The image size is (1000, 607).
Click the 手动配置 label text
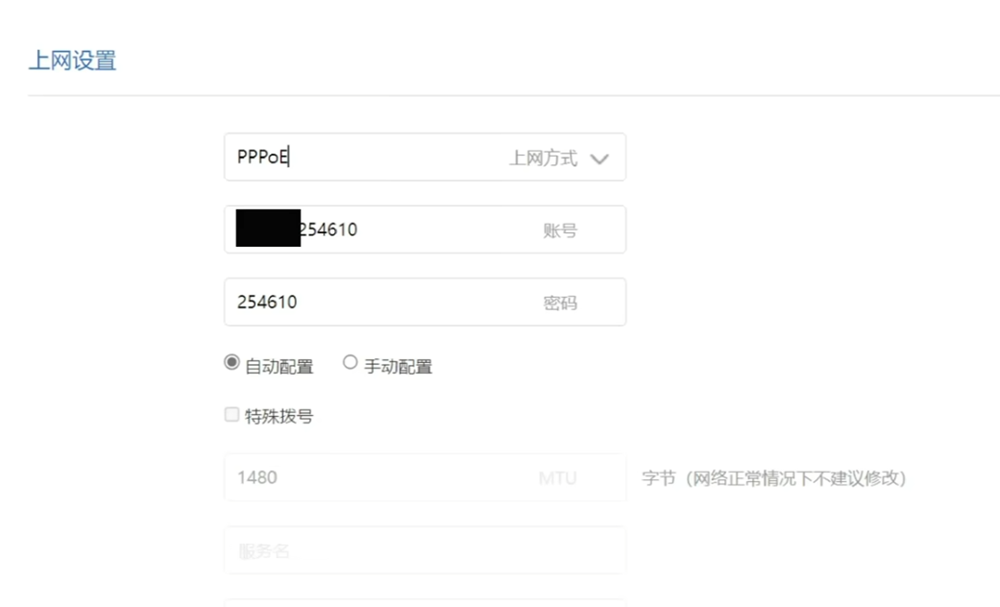click(x=398, y=367)
